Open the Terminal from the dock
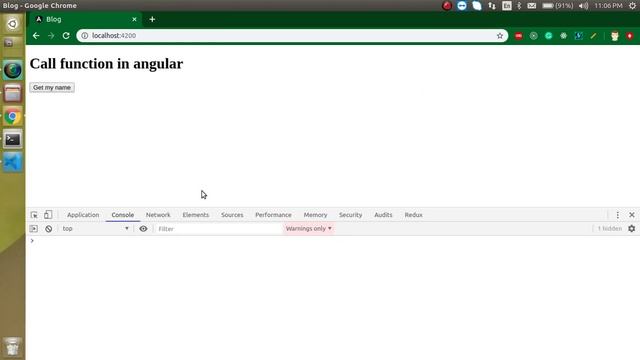Viewport: 640px width, 360px height. click(13, 140)
